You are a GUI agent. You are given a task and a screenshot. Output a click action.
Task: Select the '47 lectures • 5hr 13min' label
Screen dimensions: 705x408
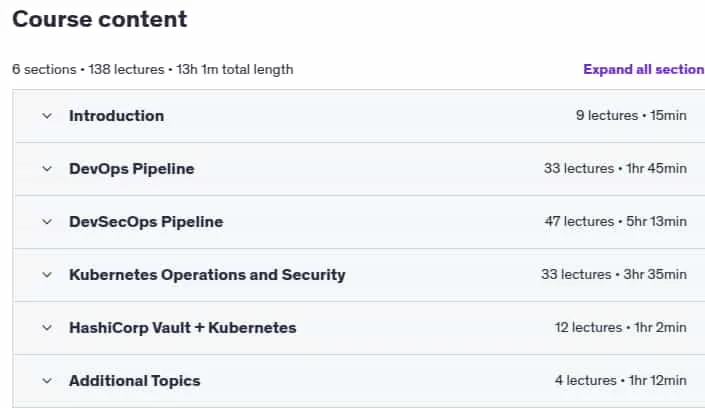click(616, 221)
